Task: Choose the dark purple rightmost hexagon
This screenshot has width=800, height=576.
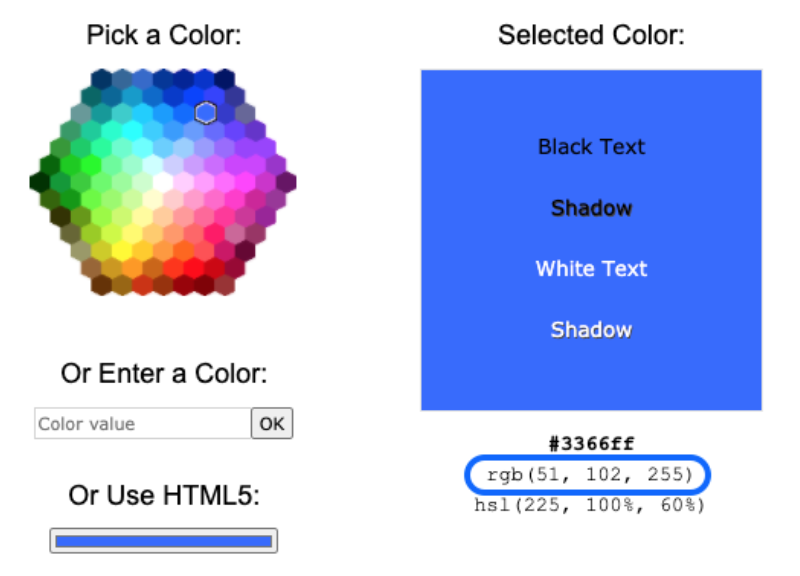Action: [286, 182]
